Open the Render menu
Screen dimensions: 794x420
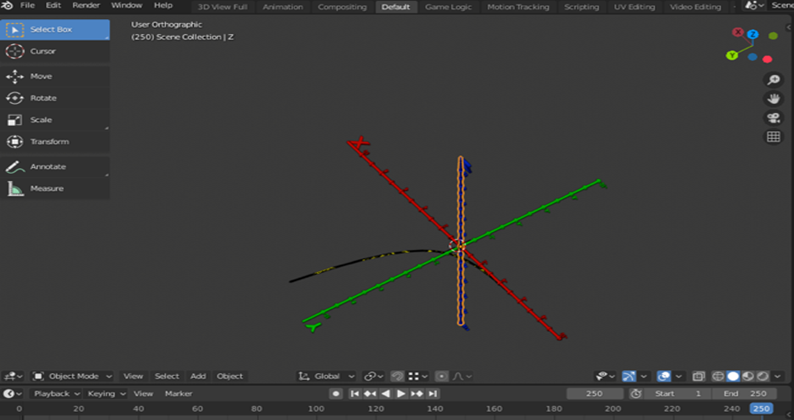point(86,6)
